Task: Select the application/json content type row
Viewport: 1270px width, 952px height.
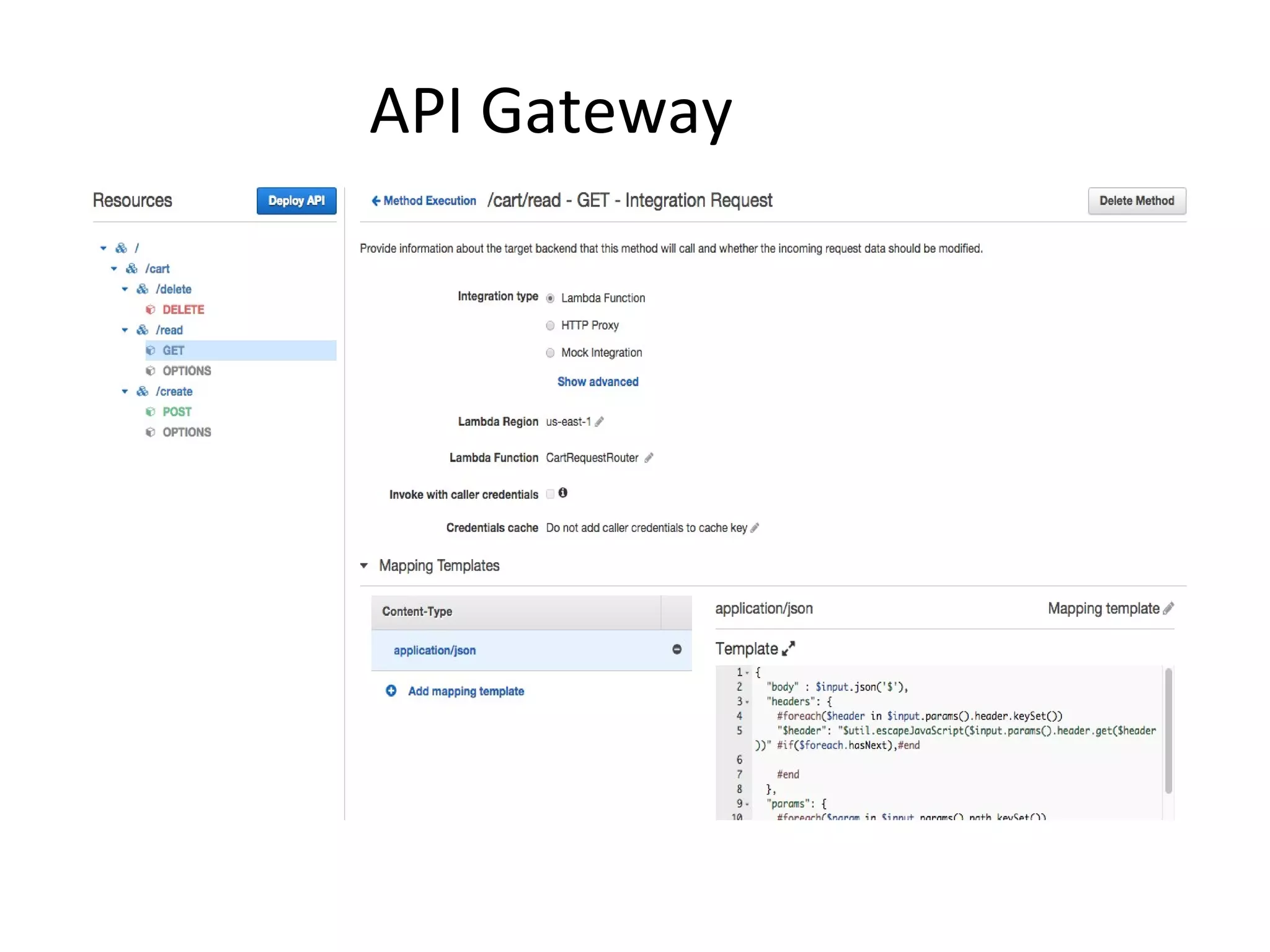Action: click(x=531, y=650)
